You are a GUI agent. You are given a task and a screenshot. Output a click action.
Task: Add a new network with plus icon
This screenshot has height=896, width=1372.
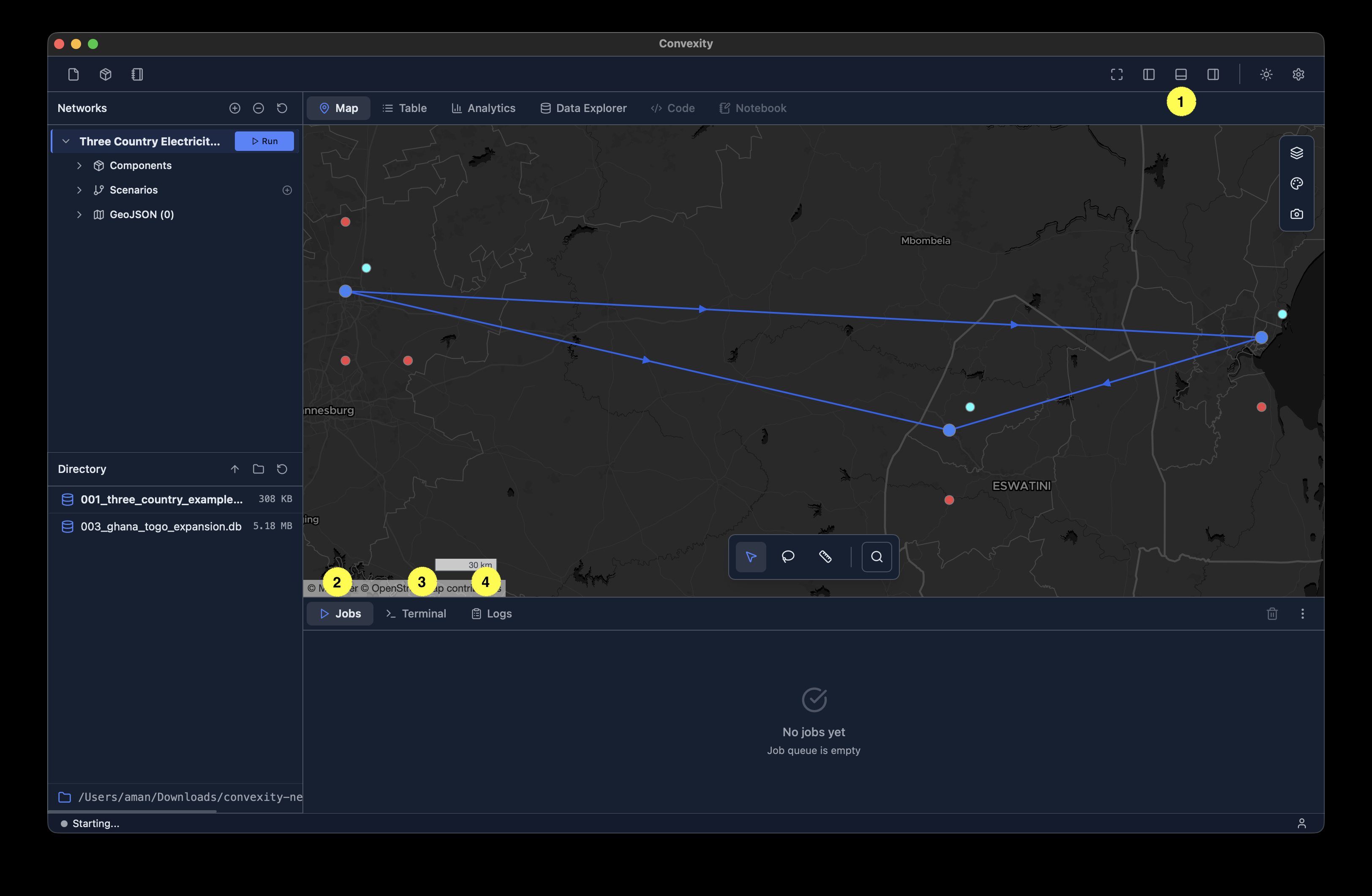(x=234, y=109)
